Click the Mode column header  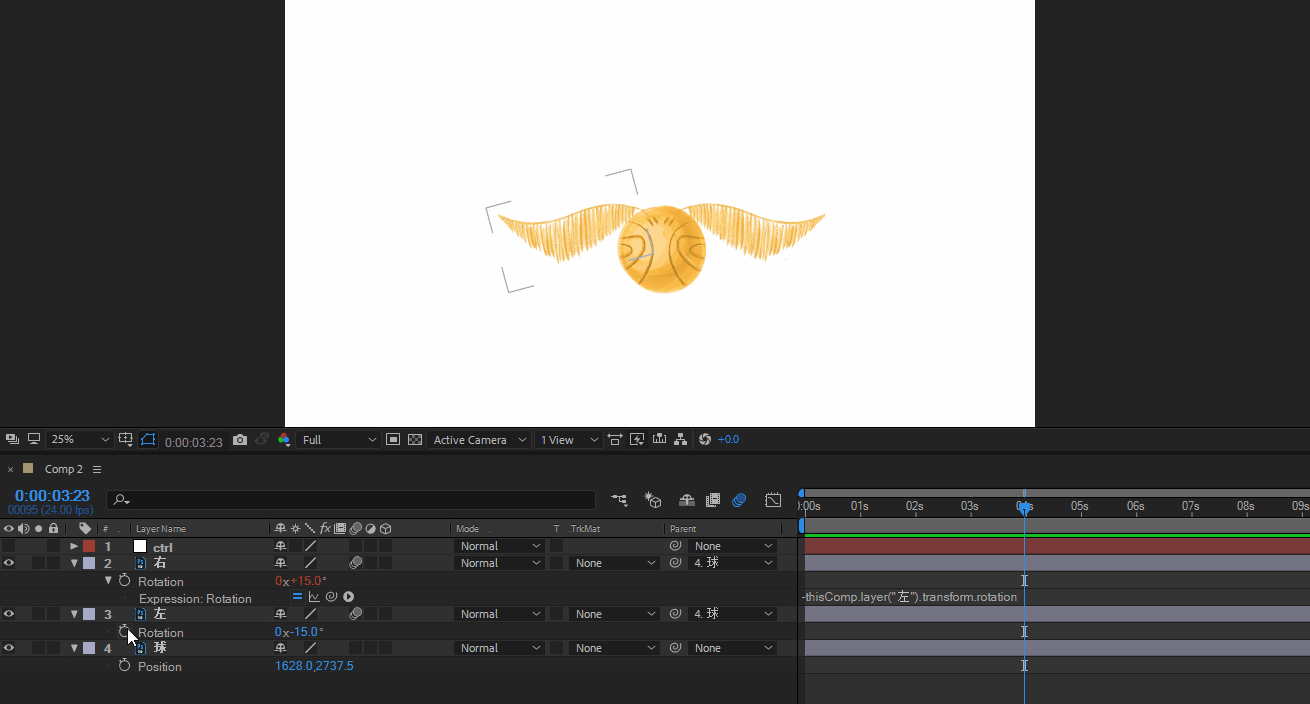467,529
